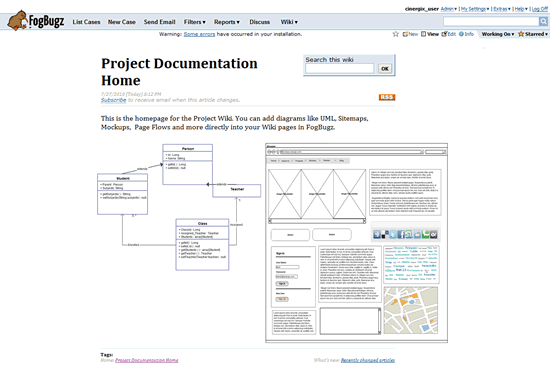This screenshot has width=550, height=368.
Task: Click the FogBugz kiwi logo
Action: [36, 21]
